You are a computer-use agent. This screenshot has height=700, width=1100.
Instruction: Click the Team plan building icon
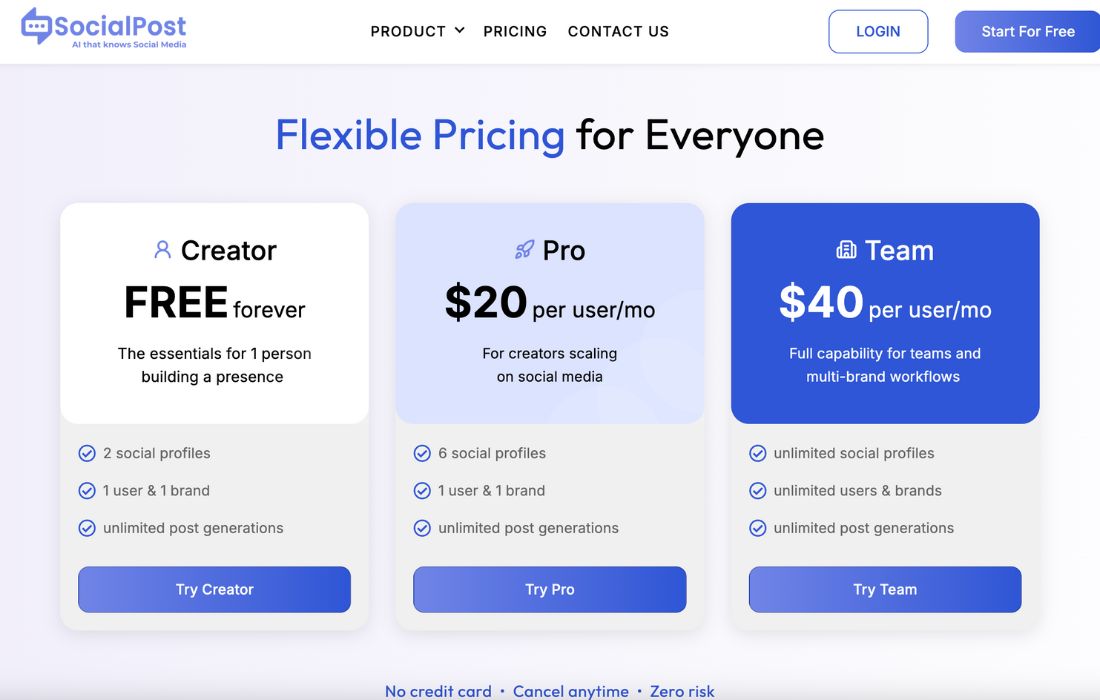pos(846,250)
